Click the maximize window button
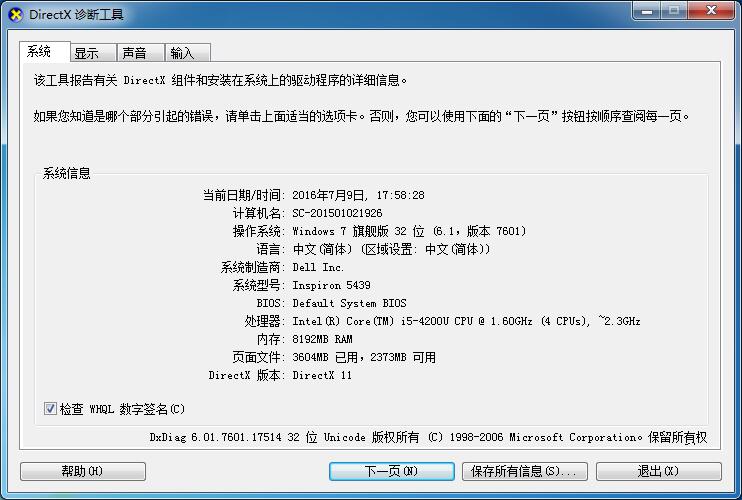 click(x=673, y=11)
